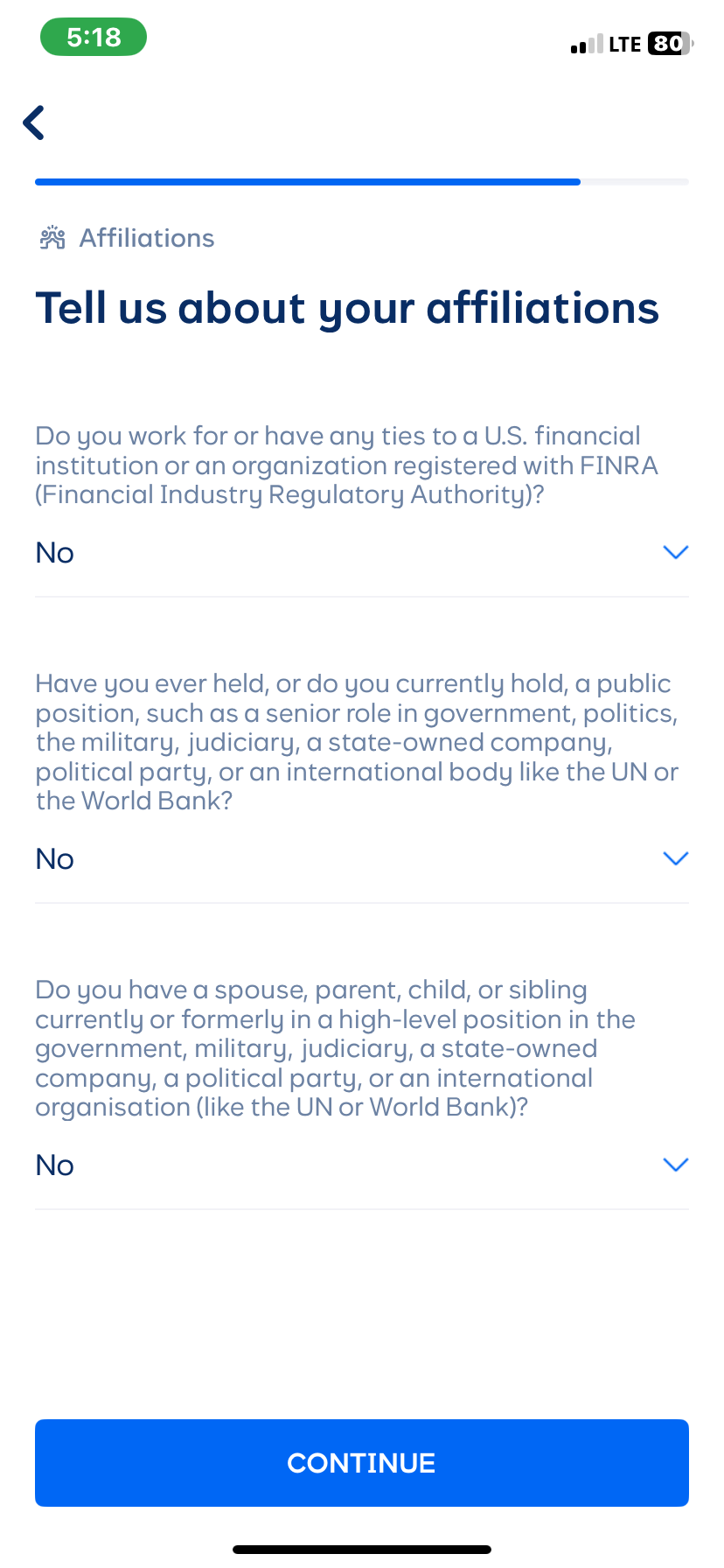Tap the FINRA financial institution question text
This screenshot has width=724, height=1568.
point(346,465)
